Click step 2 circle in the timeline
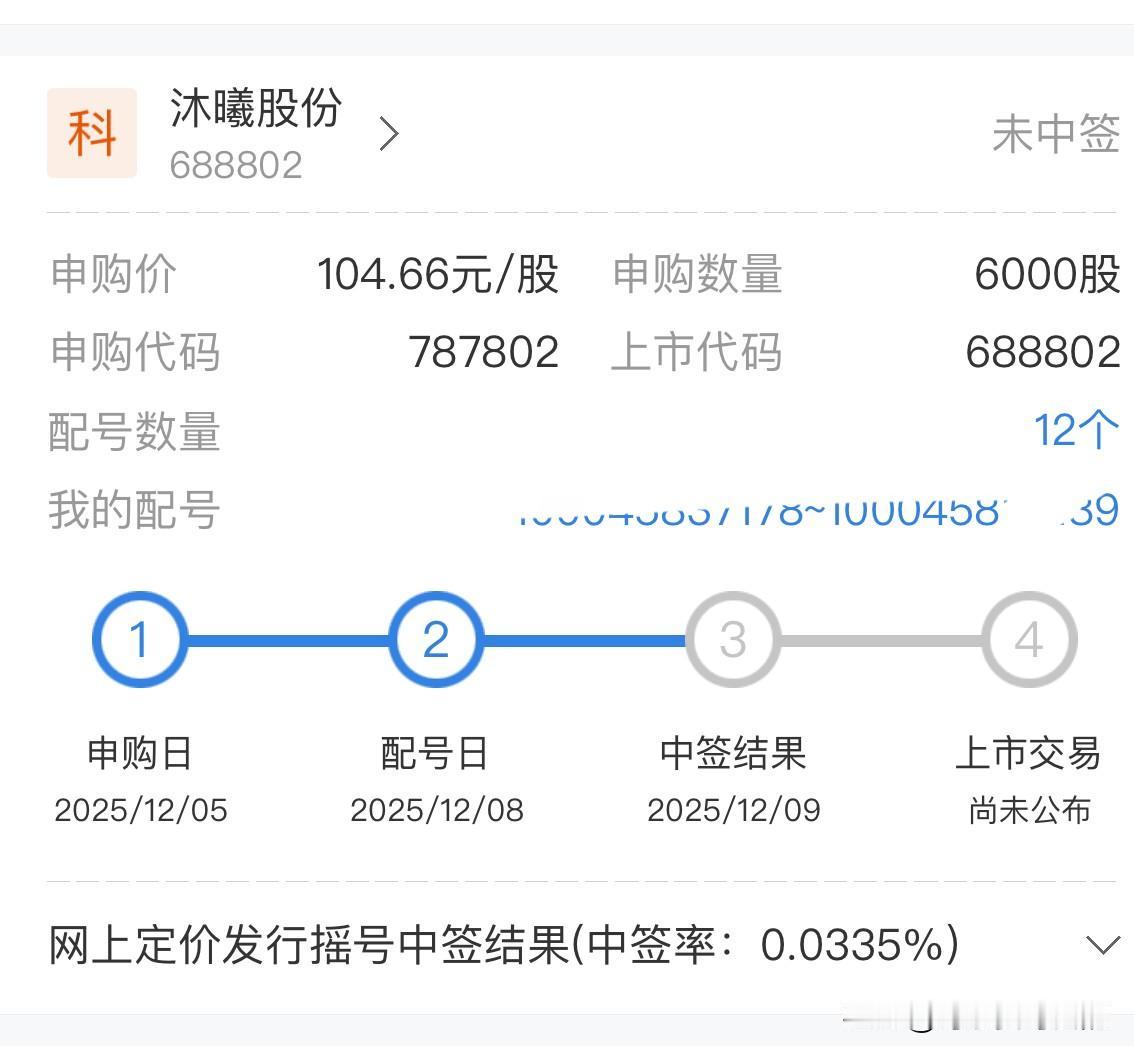The width and height of the screenshot is (1134, 1056). click(x=436, y=639)
